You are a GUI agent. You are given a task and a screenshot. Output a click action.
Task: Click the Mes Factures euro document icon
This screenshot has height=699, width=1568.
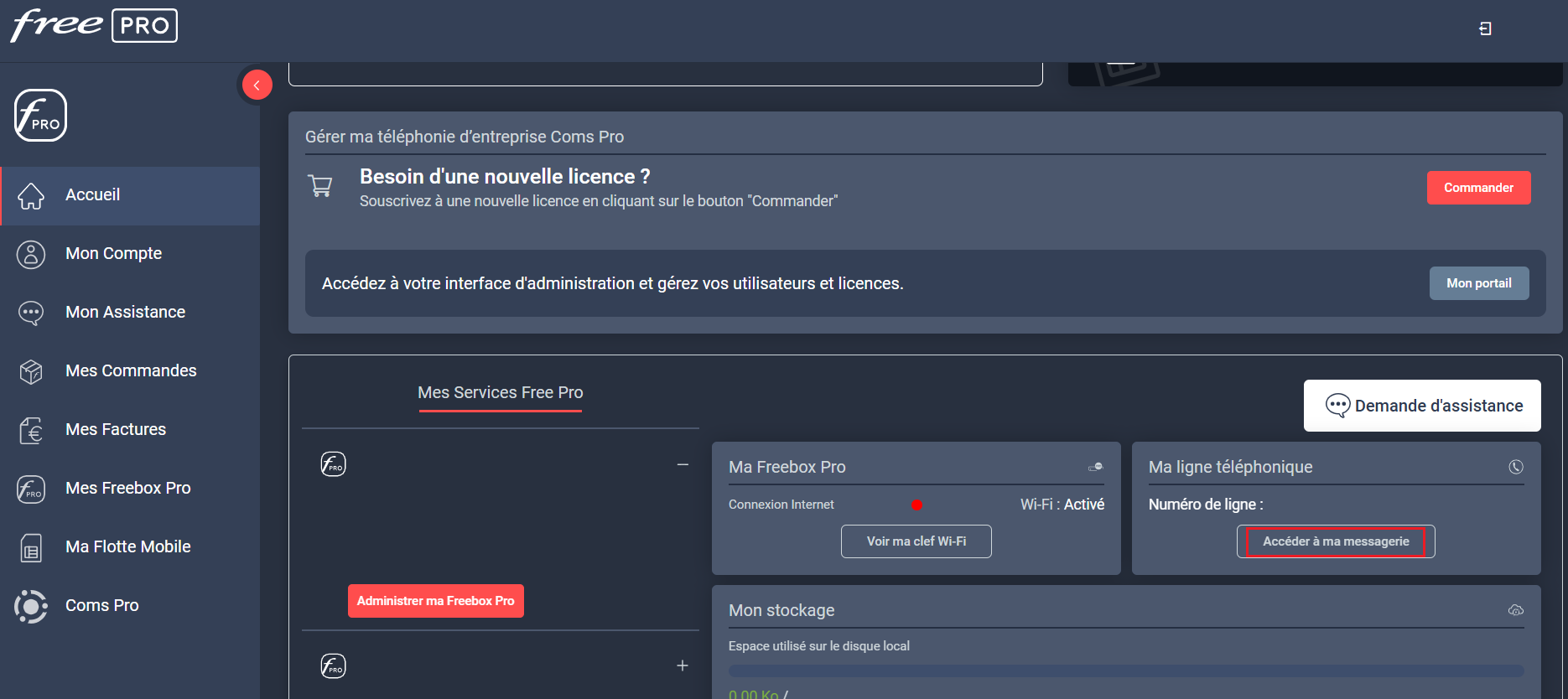pos(31,430)
